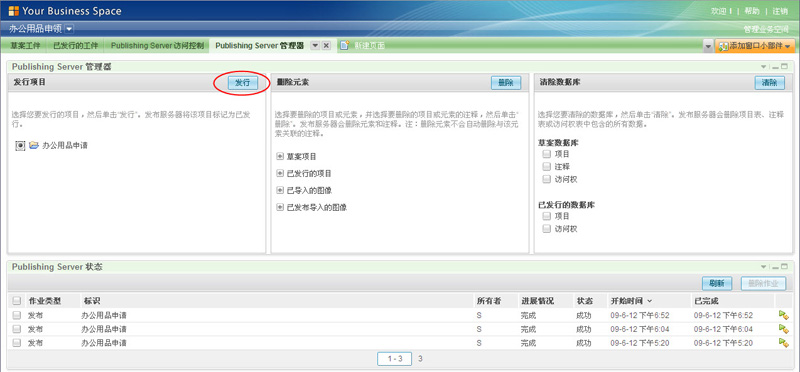
Task: Open the gray dropdown left of 添加窗口小部件
Action: (708, 46)
